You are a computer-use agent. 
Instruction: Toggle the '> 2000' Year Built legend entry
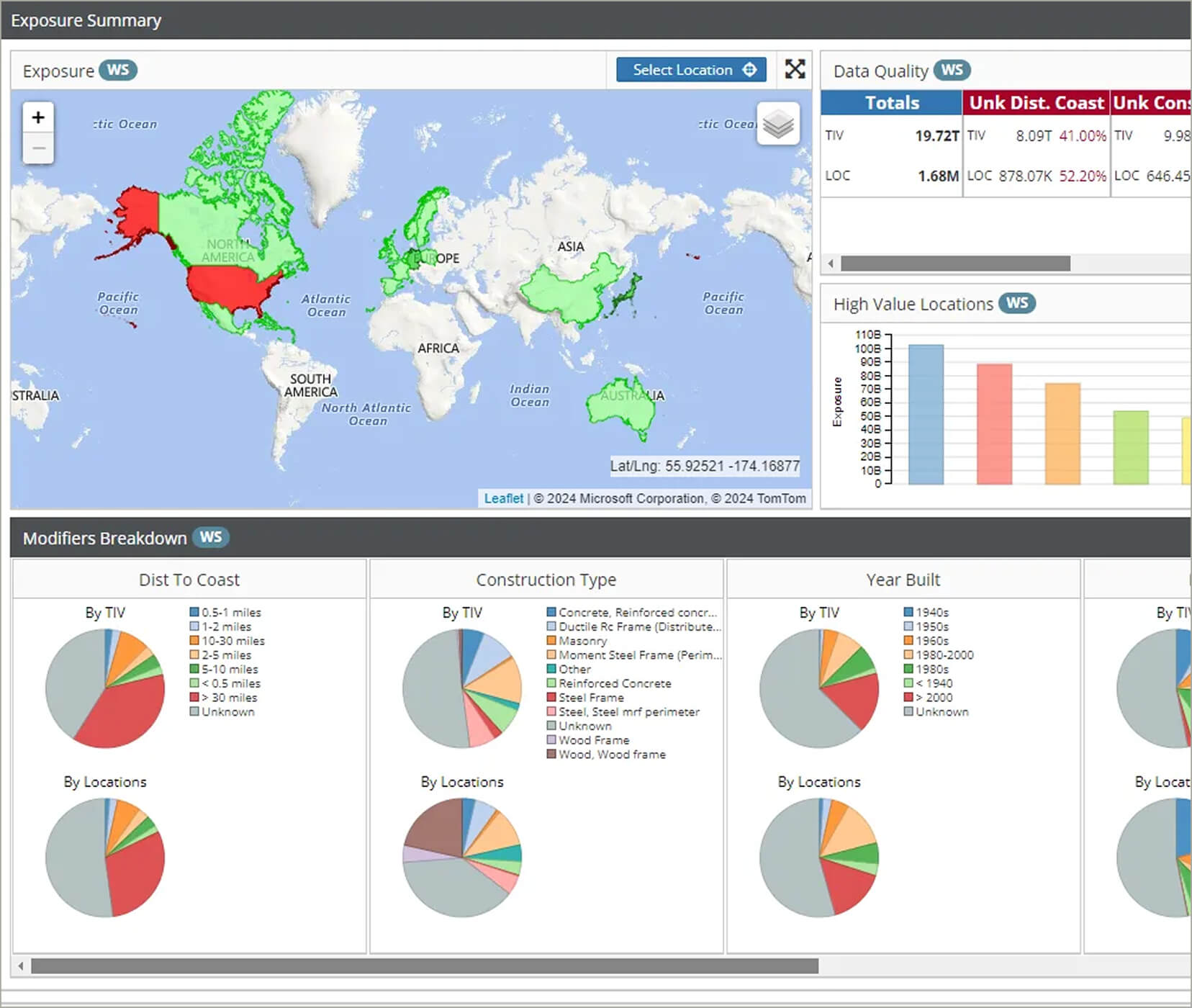click(938, 698)
